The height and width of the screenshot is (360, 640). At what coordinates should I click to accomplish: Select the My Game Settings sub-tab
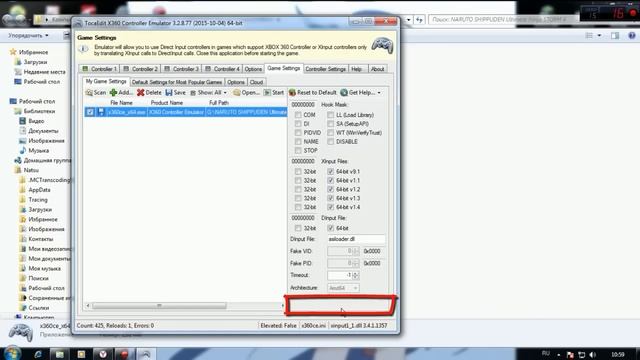point(106,81)
